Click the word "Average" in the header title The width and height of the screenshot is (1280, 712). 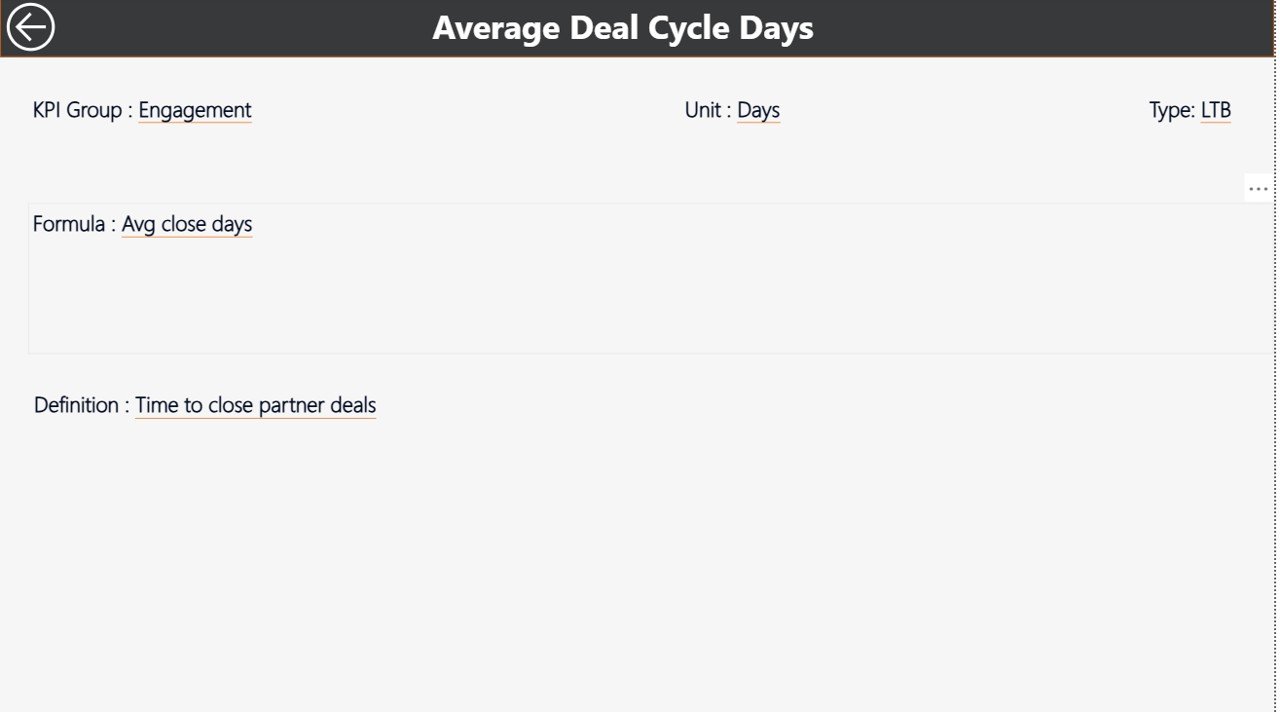pos(497,28)
